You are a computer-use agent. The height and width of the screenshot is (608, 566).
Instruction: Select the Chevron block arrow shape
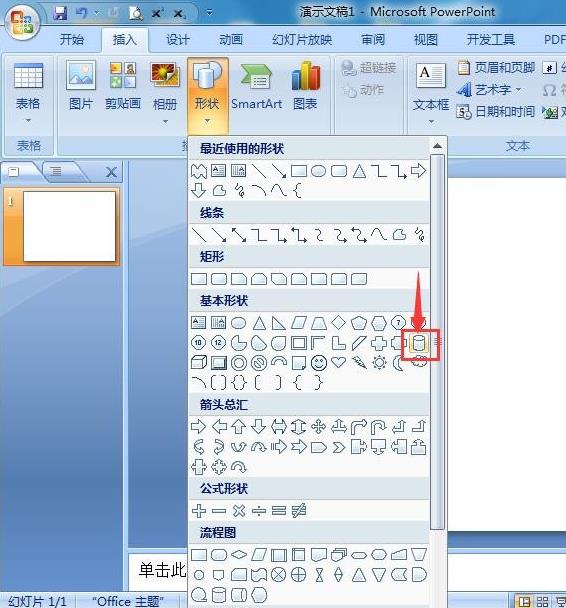(x=339, y=447)
